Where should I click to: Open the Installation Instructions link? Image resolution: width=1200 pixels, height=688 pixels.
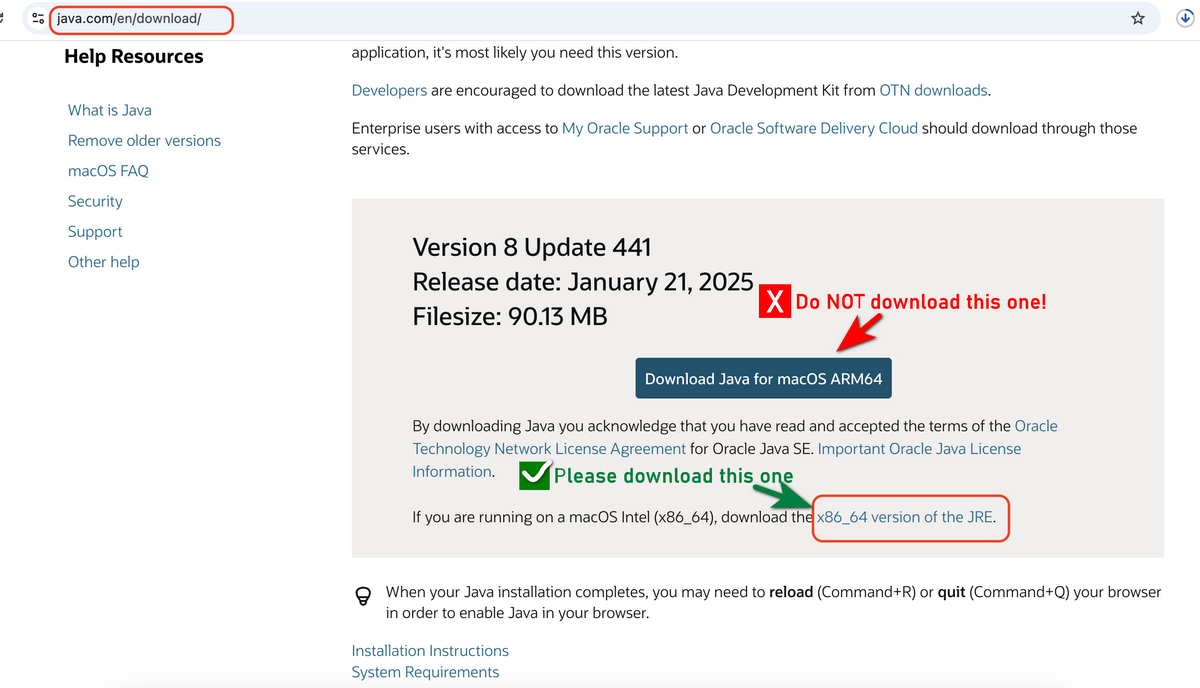(x=430, y=650)
